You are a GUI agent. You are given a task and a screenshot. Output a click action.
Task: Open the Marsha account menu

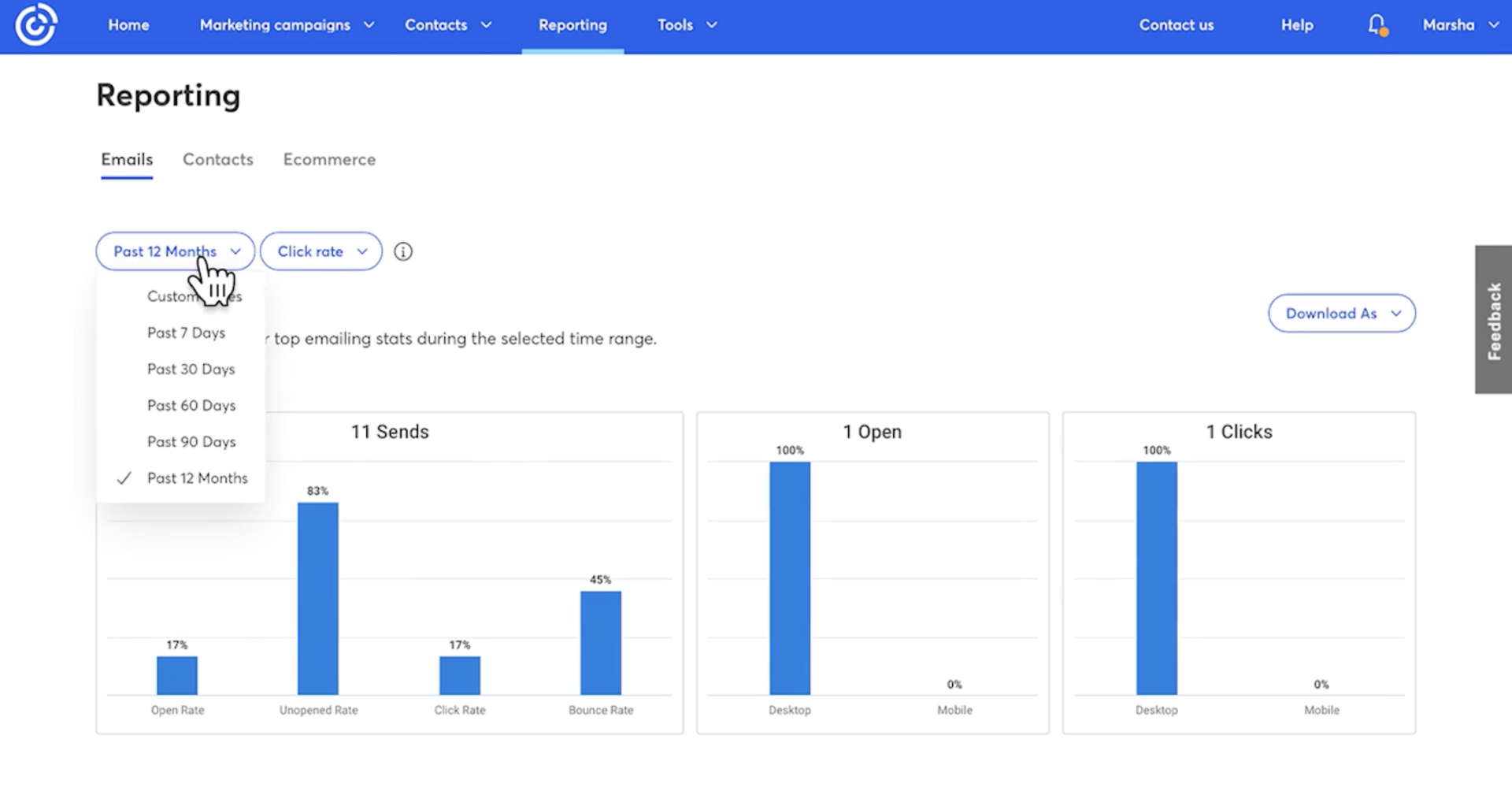[x=1459, y=25]
